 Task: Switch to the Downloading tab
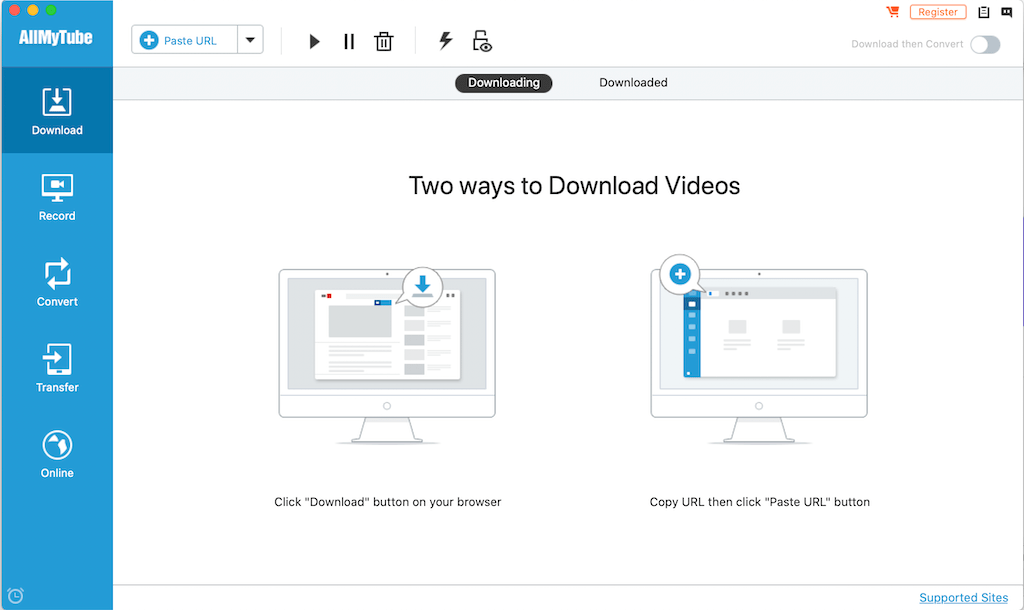click(503, 83)
